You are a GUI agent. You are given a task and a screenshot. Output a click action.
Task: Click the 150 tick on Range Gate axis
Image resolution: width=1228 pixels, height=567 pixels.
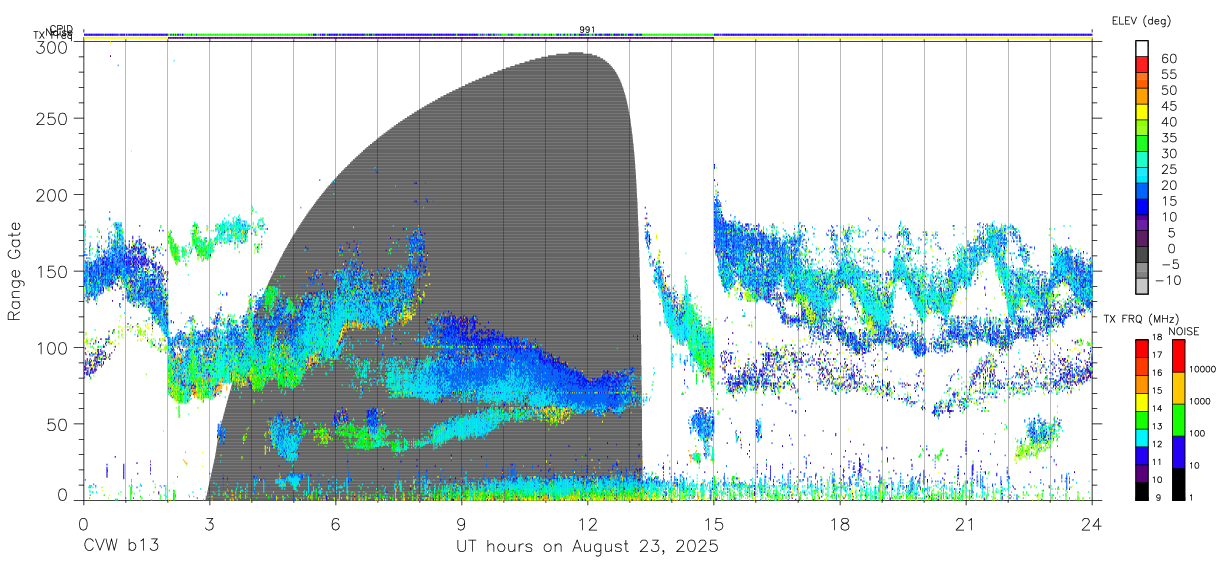[x=53, y=271]
